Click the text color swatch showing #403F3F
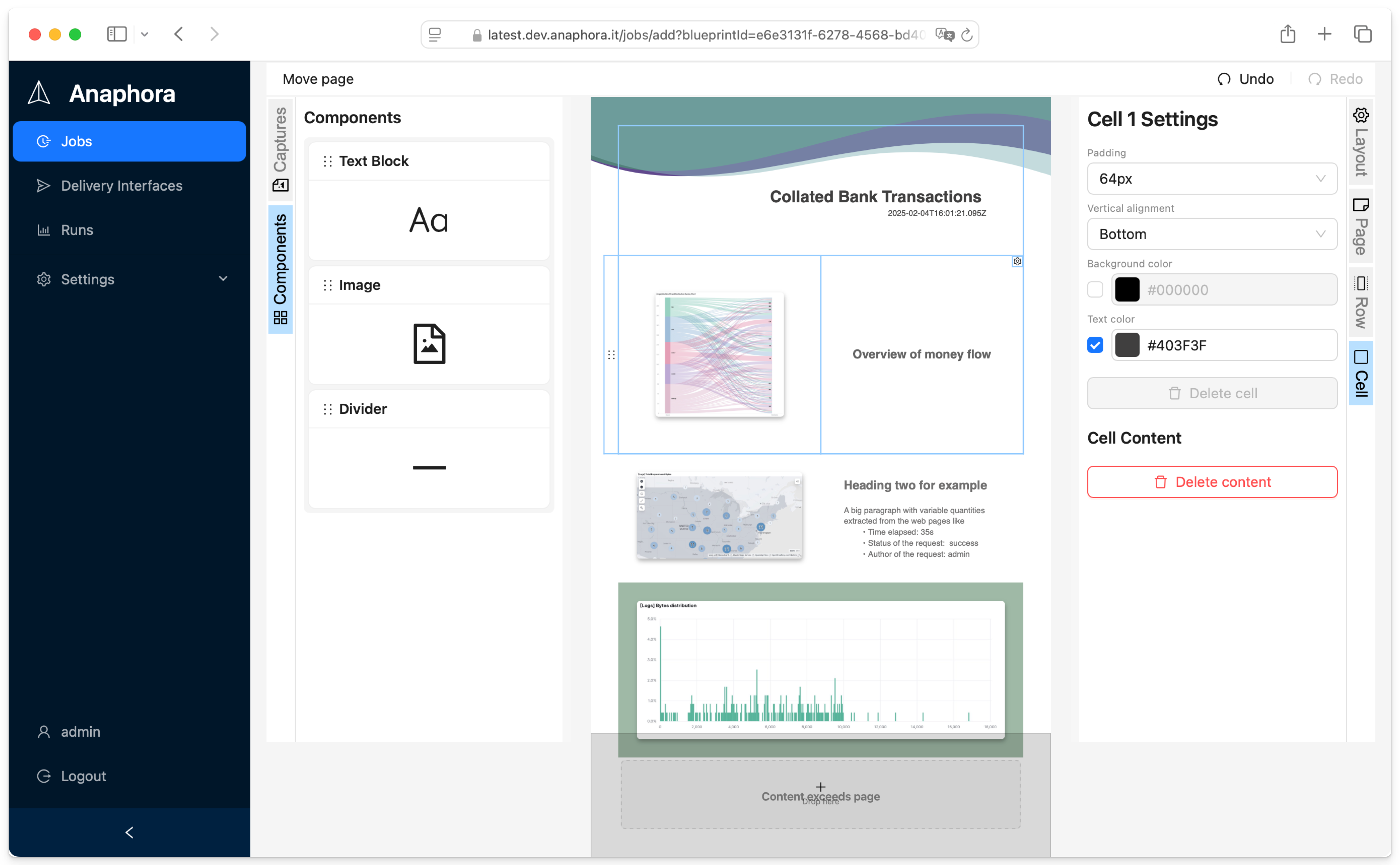The height and width of the screenshot is (865, 1400). (x=1127, y=345)
